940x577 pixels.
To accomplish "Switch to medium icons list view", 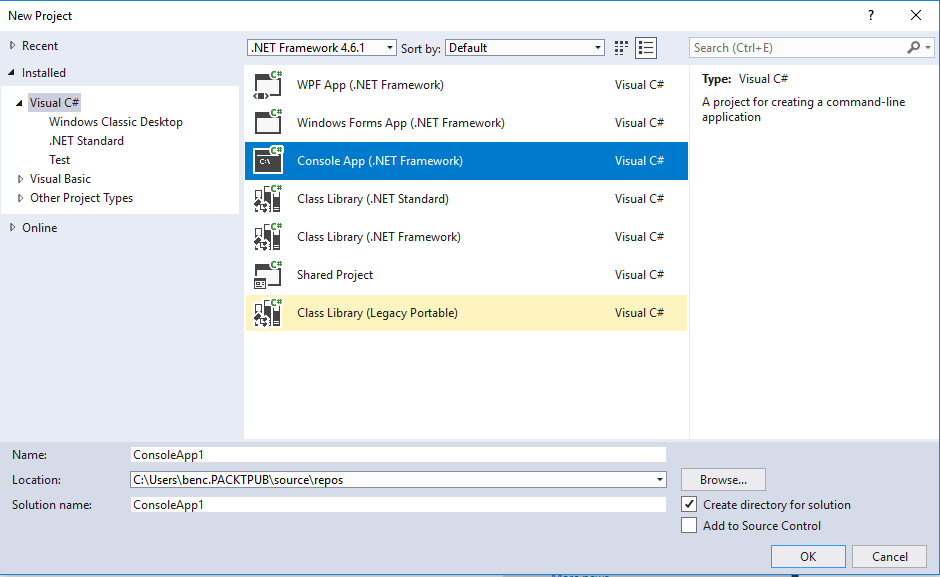I will pos(646,48).
